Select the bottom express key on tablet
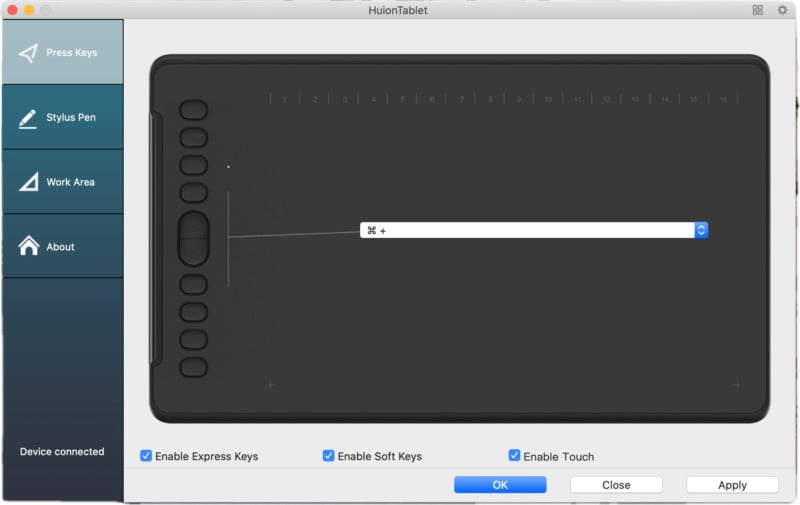800x505 pixels. coord(193,367)
